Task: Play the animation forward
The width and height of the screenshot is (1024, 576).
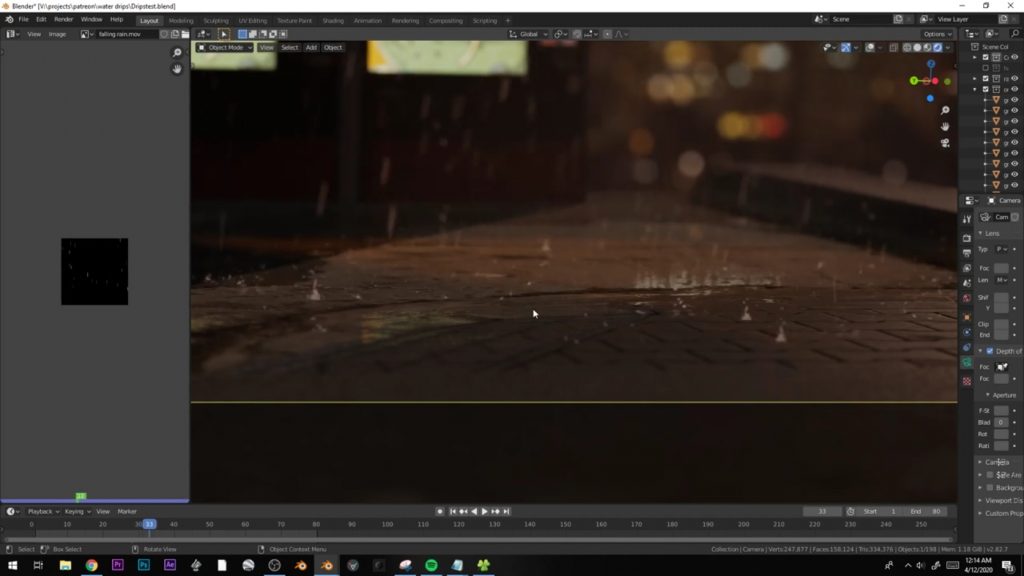Action: pos(484,511)
